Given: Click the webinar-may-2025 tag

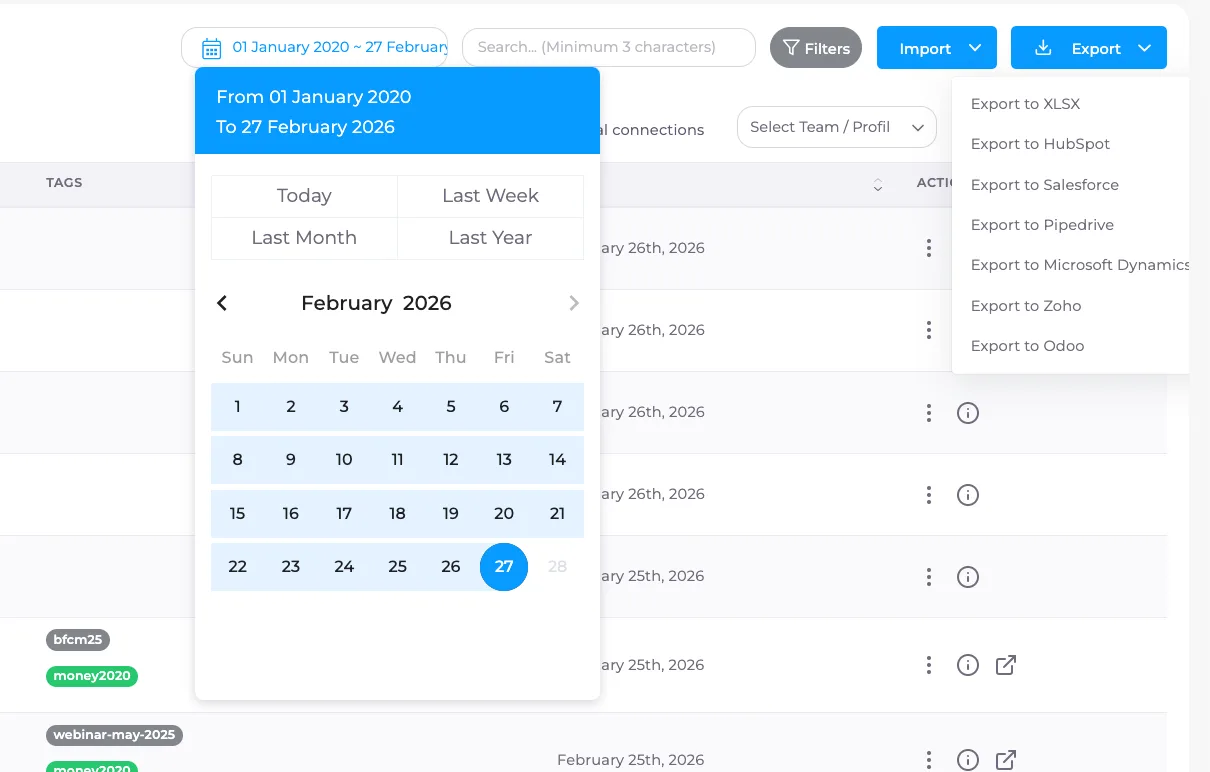Looking at the screenshot, I should coord(114,735).
